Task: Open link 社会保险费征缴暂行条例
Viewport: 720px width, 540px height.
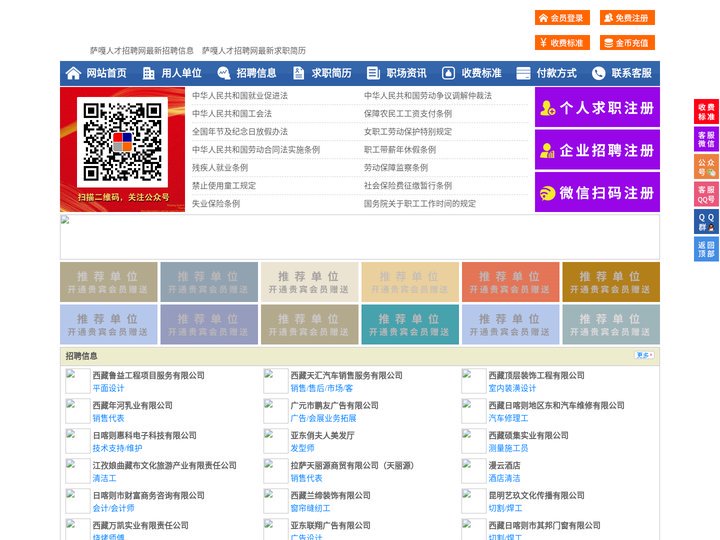Action: pos(408,186)
